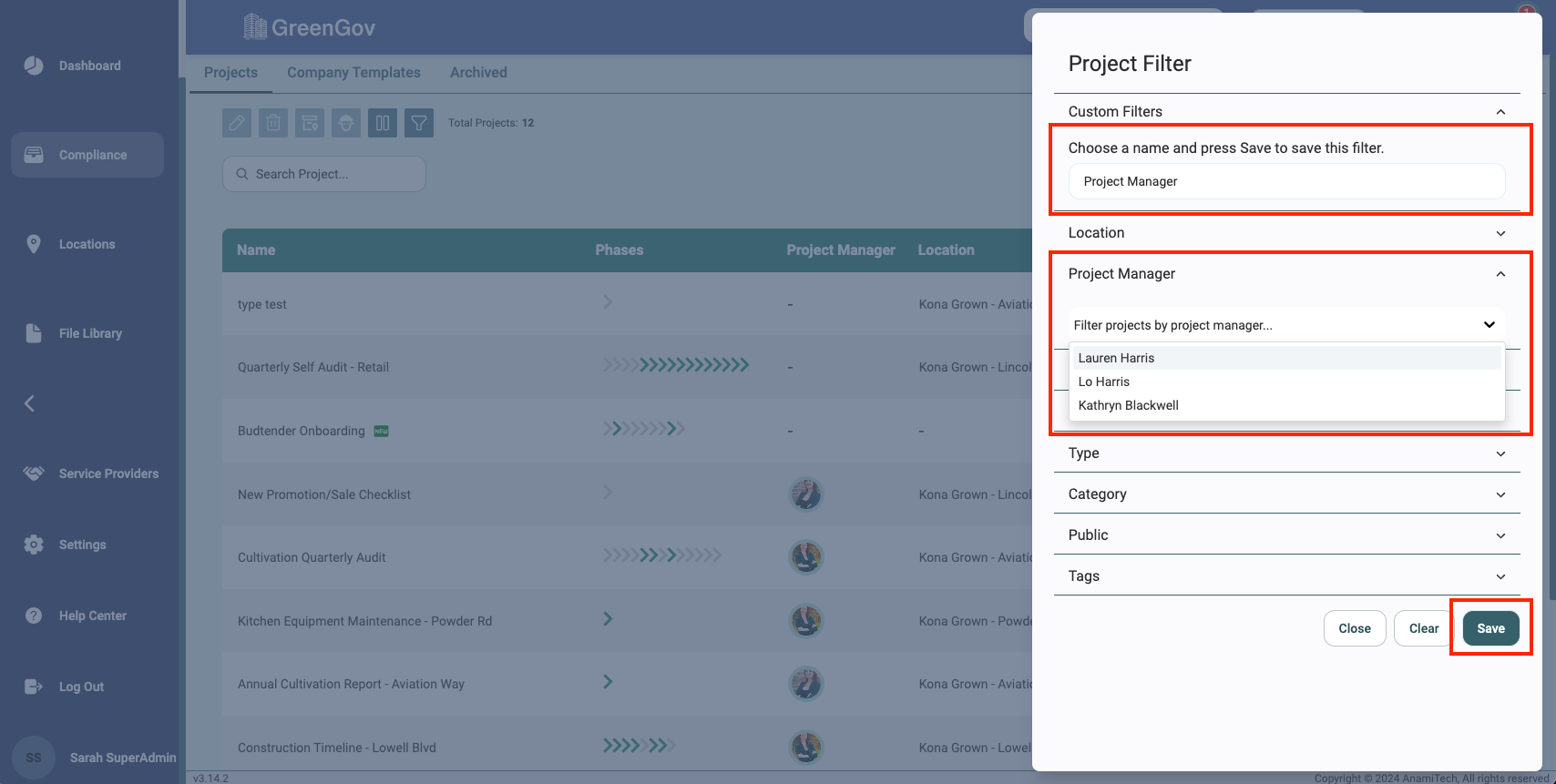Screen dimensions: 1556x784
Task: Open the 'type test' project
Action: click(262, 304)
